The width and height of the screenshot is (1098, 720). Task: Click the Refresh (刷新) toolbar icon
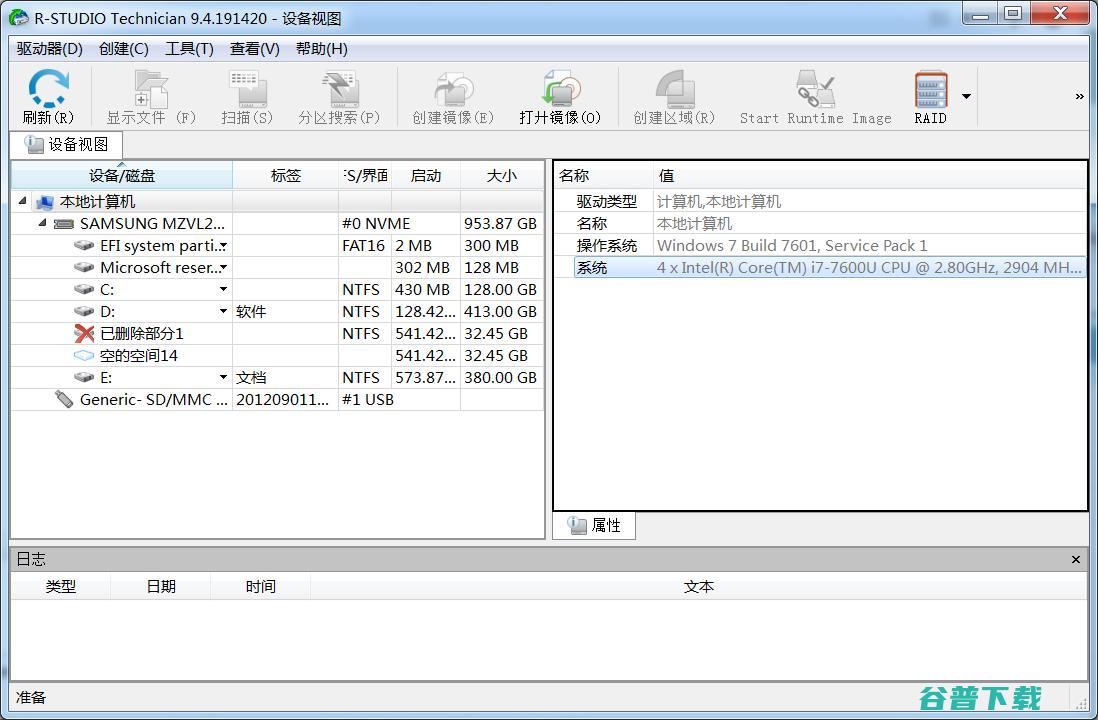48,90
